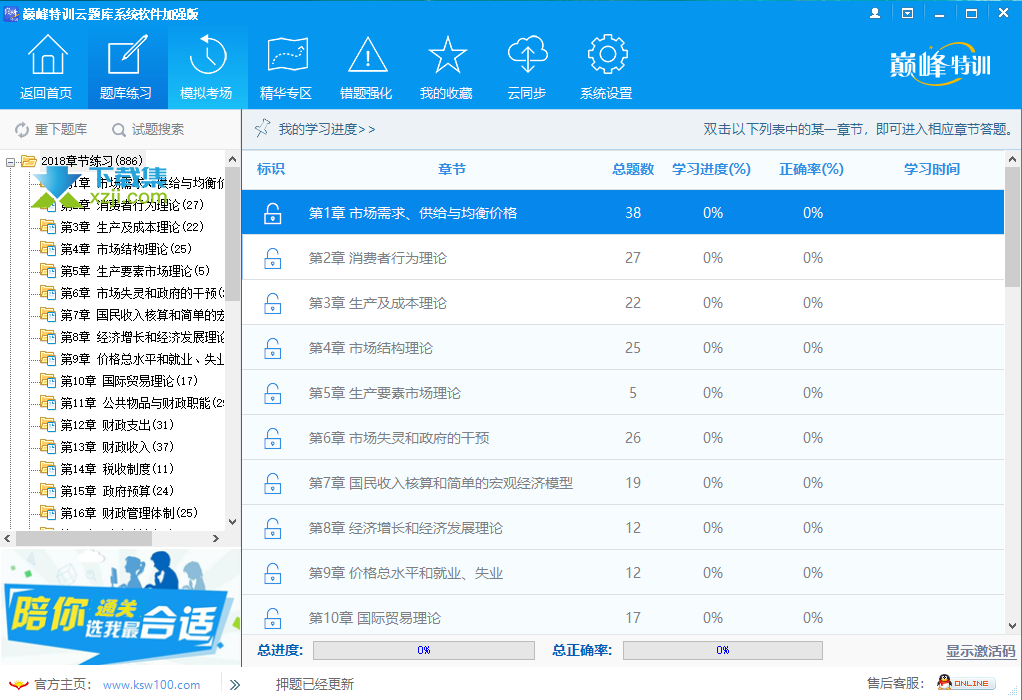This screenshot has height=700, width=1022.
Task: Click folder icon of 第8章 经济增长 tree item
Action: click(x=48, y=336)
